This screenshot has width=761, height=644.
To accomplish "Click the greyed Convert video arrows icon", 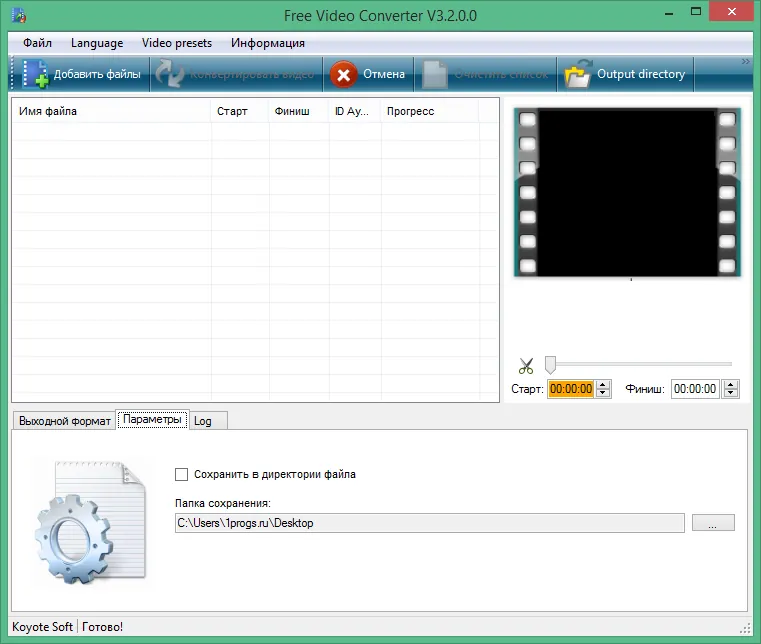I will tap(169, 74).
